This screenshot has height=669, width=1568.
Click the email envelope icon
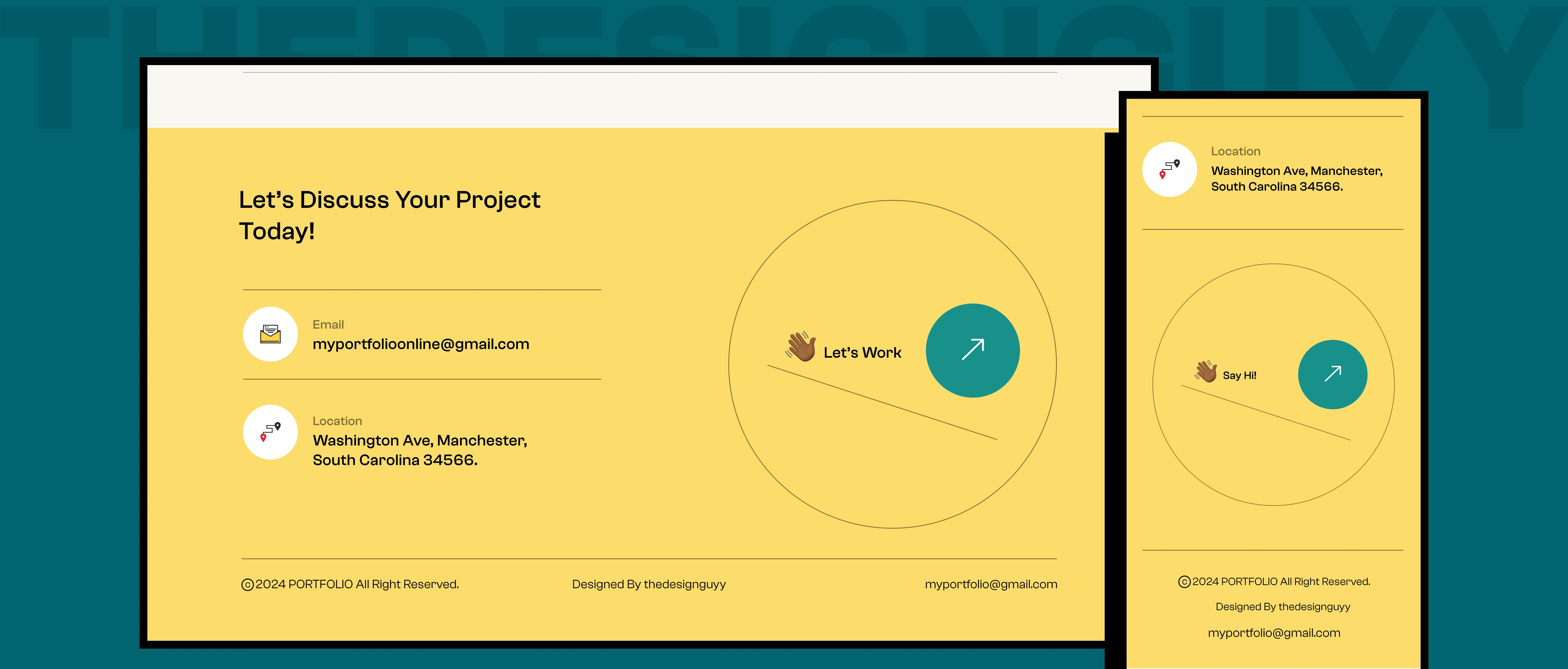pos(270,334)
